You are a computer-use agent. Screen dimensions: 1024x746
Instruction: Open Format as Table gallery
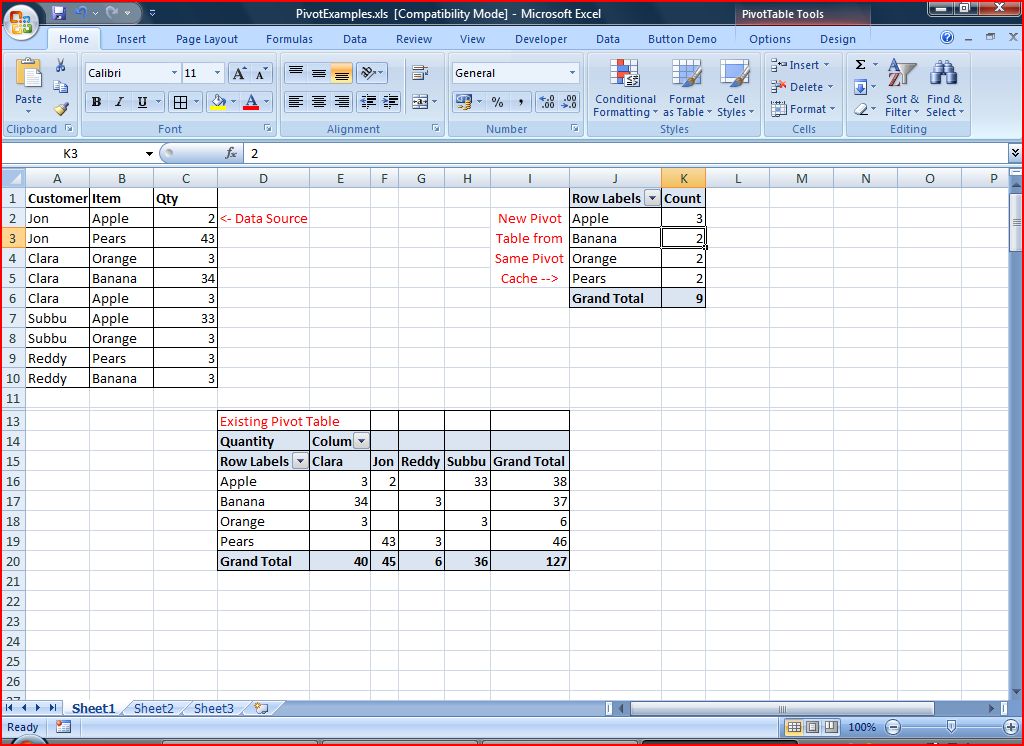pos(687,88)
